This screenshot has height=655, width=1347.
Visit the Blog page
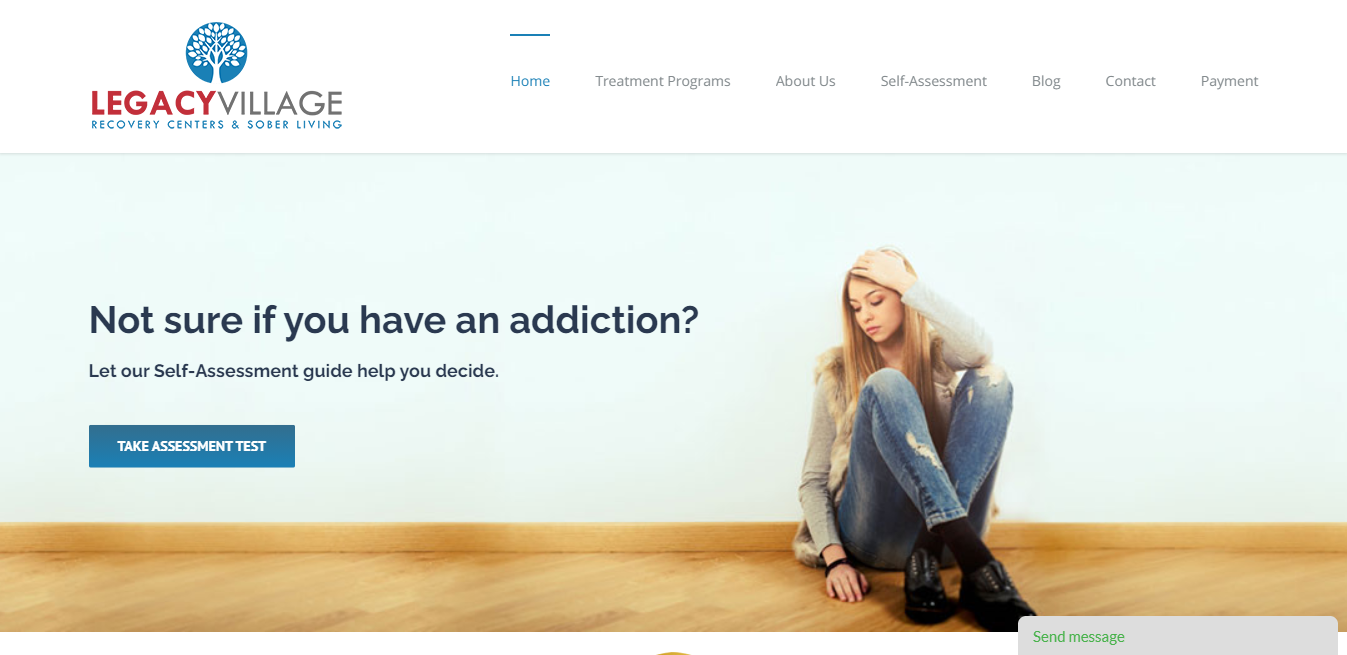pos(1046,81)
